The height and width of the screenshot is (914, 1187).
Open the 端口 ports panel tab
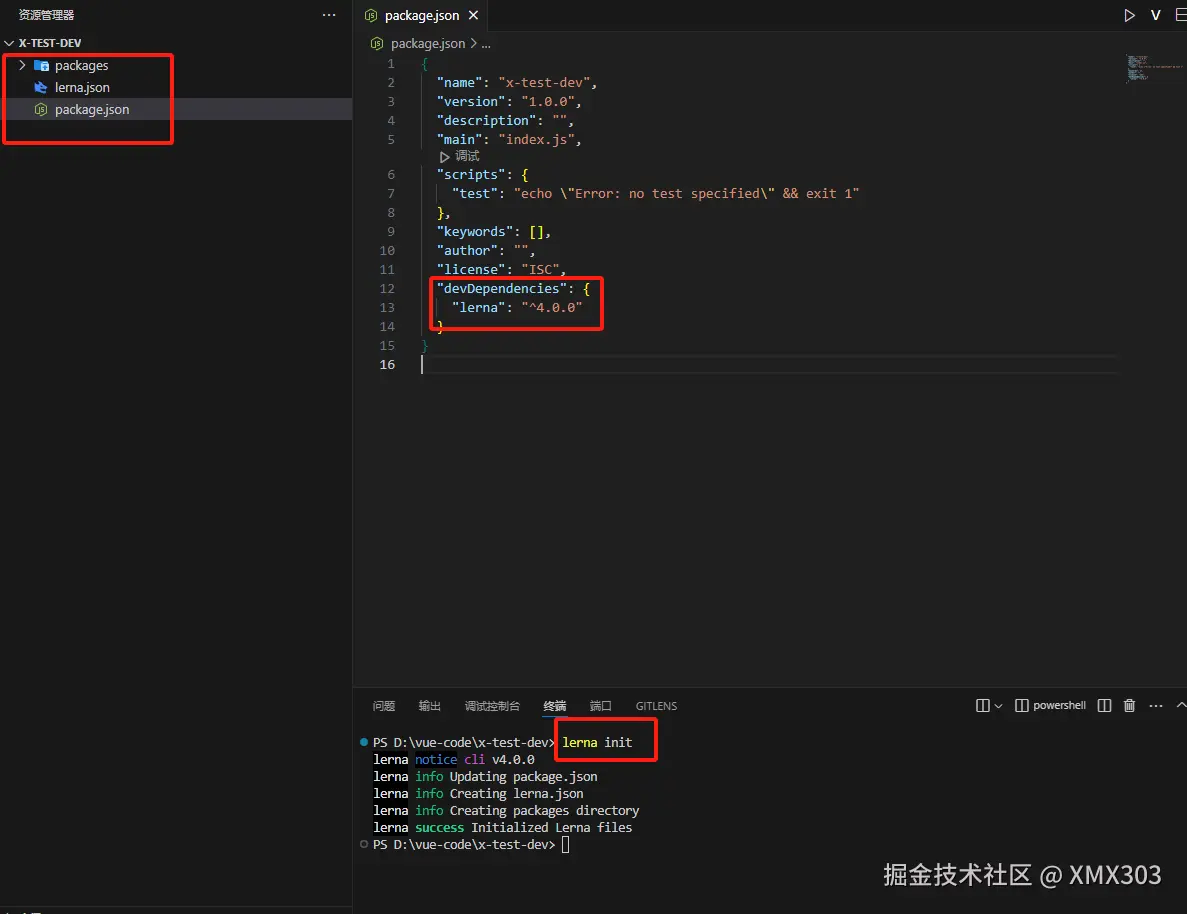tap(600, 706)
